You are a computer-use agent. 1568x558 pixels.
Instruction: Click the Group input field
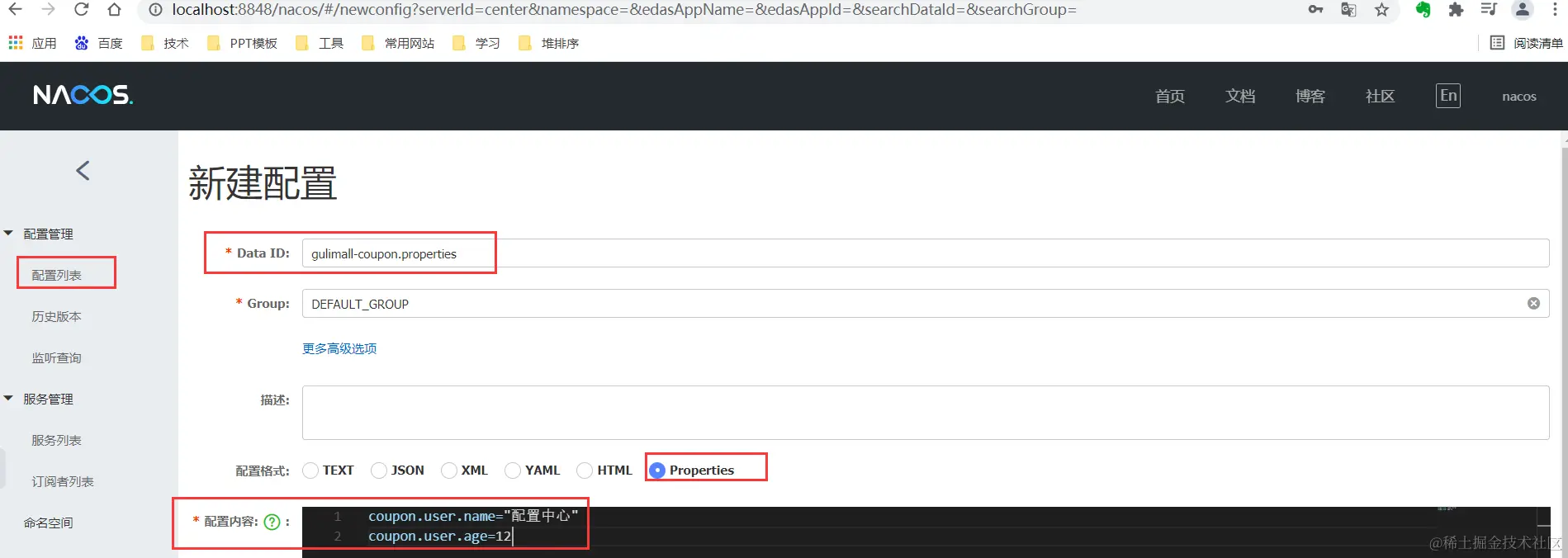click(926, 304)
